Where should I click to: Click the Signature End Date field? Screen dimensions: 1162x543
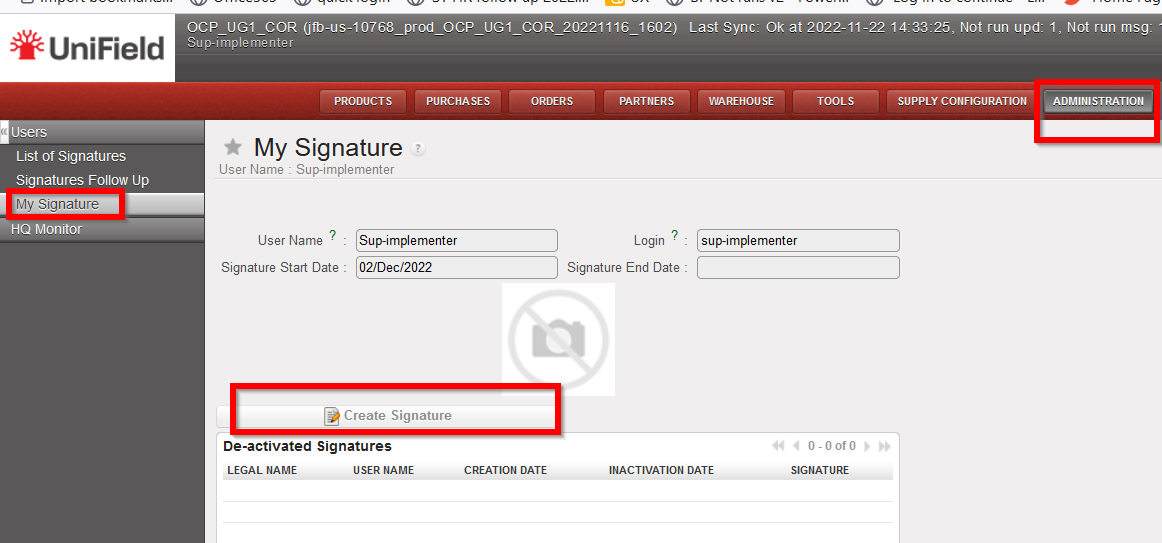798,267
